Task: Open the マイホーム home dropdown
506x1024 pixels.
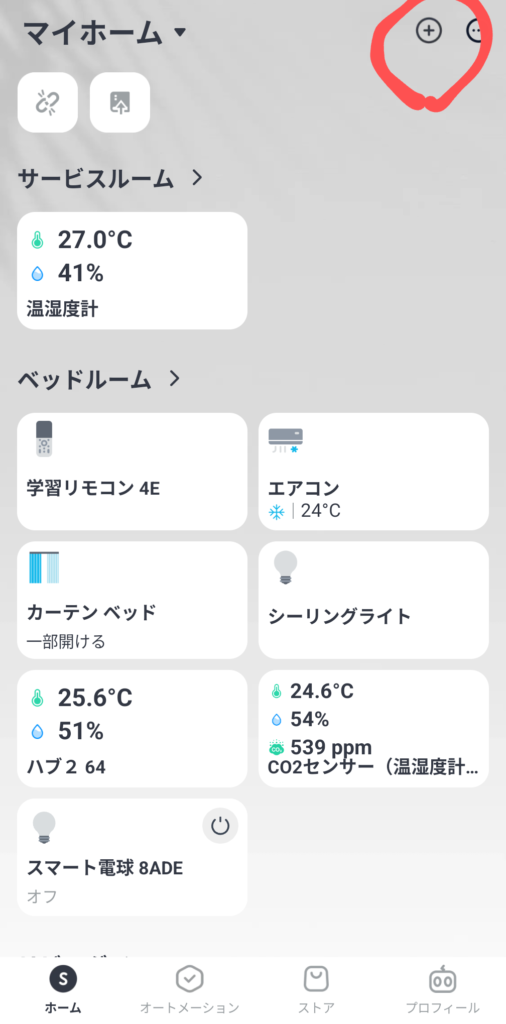Action: 105,33
